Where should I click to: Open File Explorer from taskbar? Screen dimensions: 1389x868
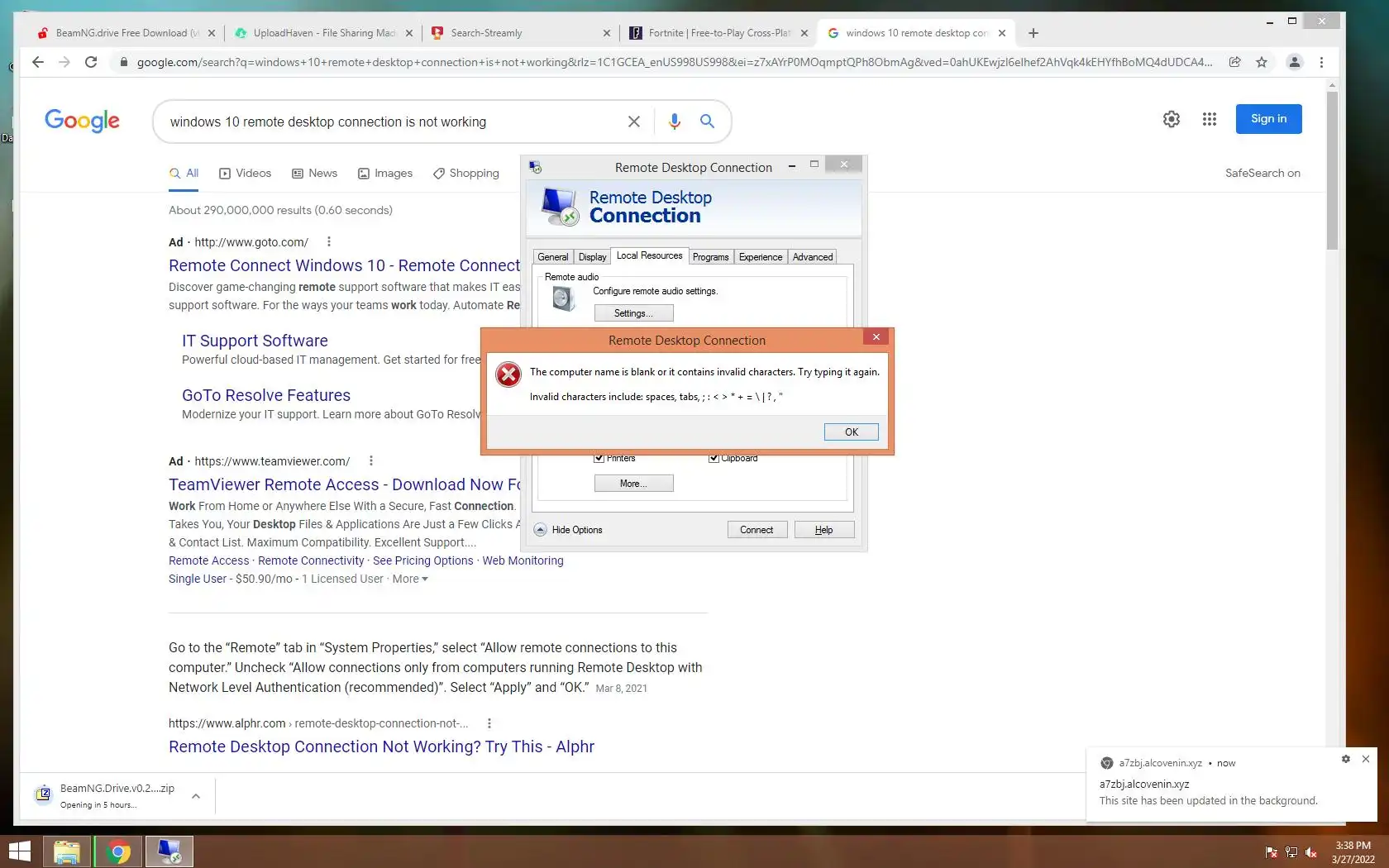click(67, 851)
